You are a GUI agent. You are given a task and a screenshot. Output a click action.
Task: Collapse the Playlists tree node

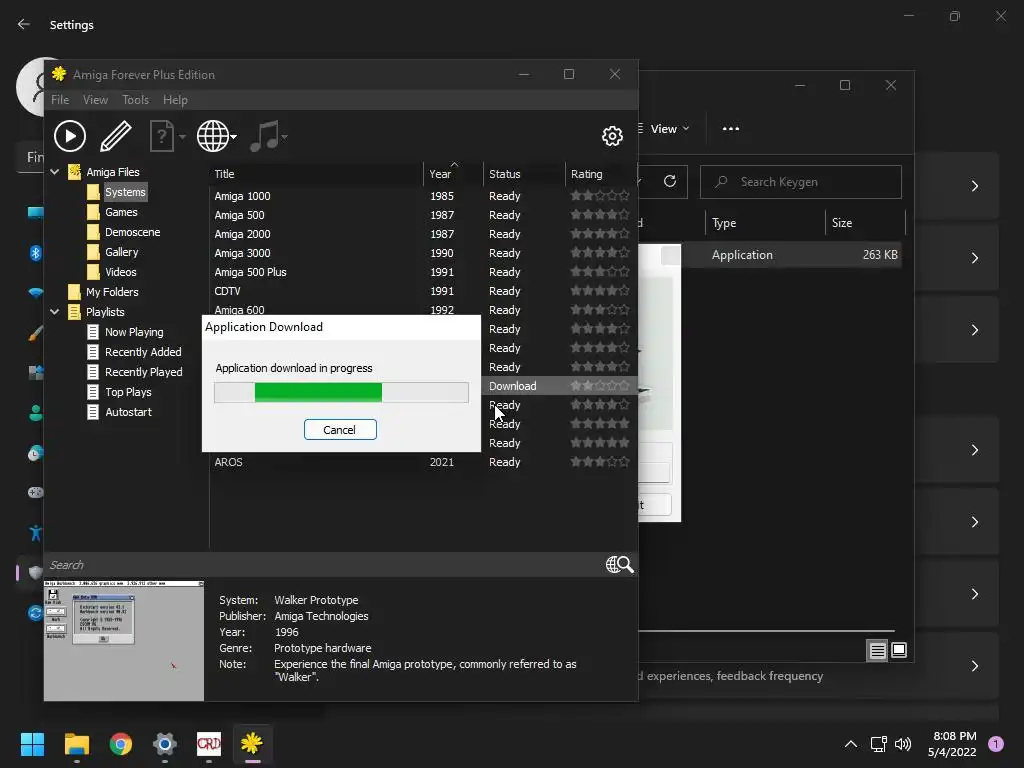55,312
